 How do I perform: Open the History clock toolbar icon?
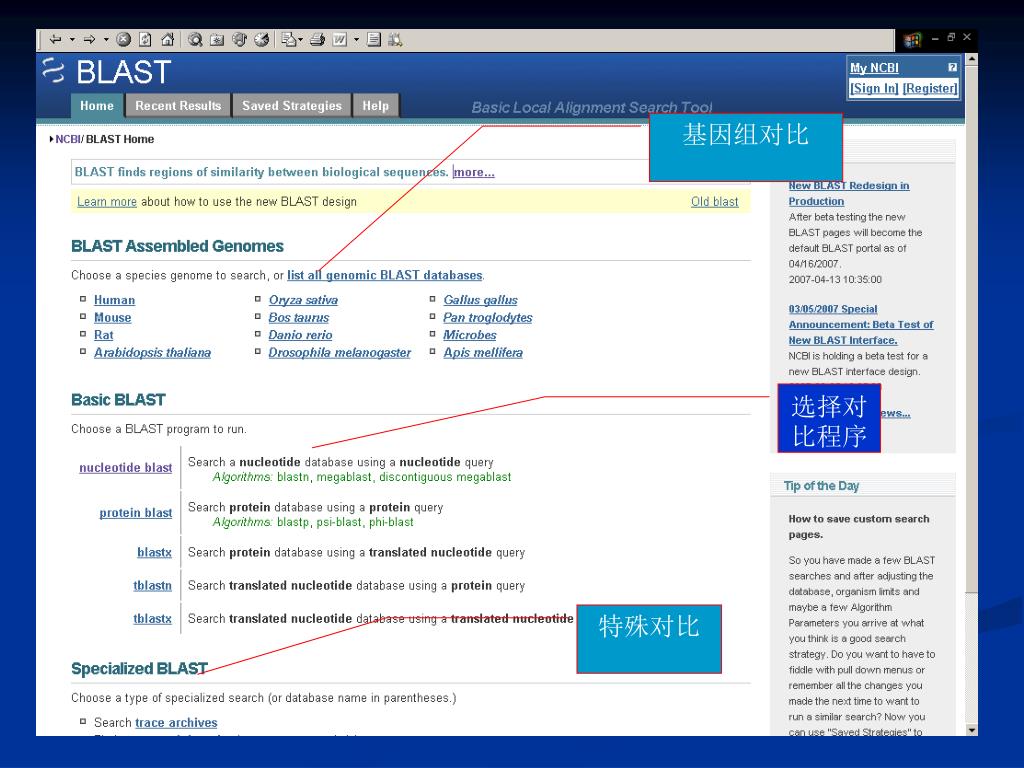pyautogui.click(x=262, y=40)
